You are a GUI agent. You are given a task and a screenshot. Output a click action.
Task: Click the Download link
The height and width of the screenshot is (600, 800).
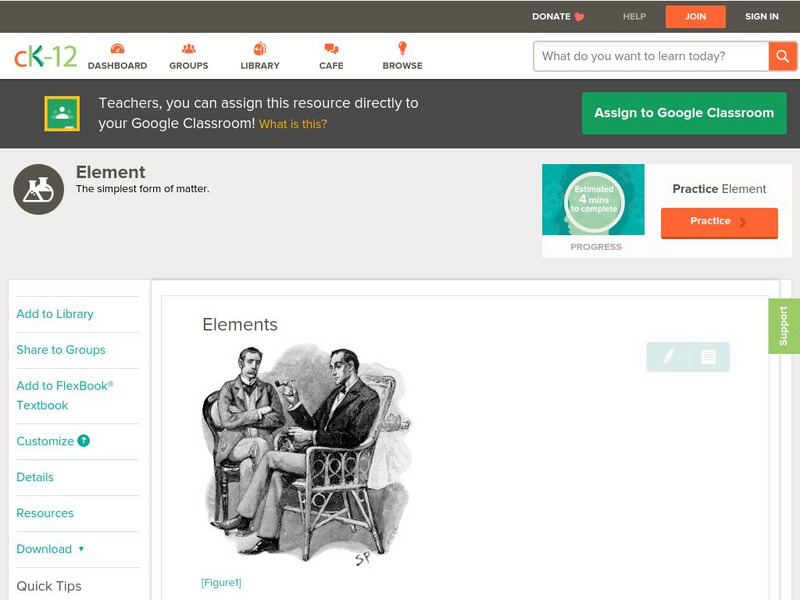pos(44,549)
